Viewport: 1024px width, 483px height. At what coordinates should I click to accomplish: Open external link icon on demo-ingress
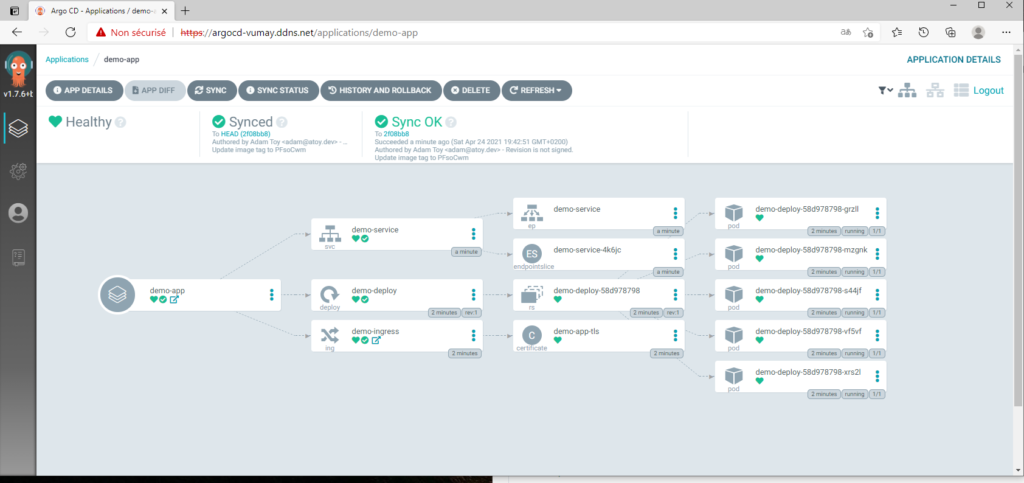point(376,340)
